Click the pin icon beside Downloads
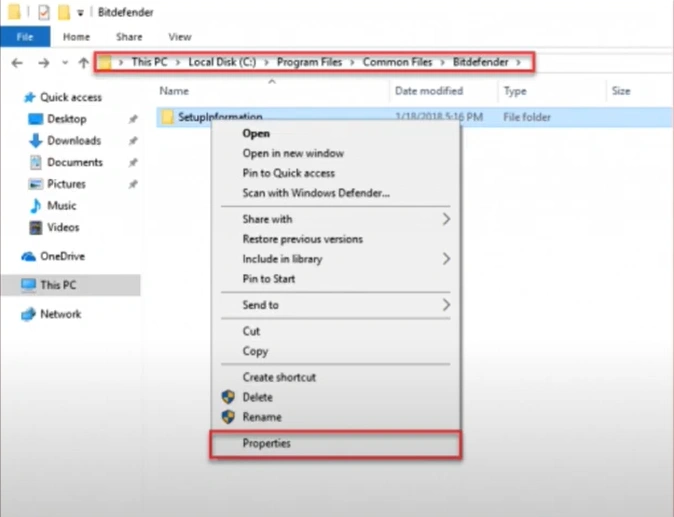Screen dimensions: 674x517 point(133,141)
